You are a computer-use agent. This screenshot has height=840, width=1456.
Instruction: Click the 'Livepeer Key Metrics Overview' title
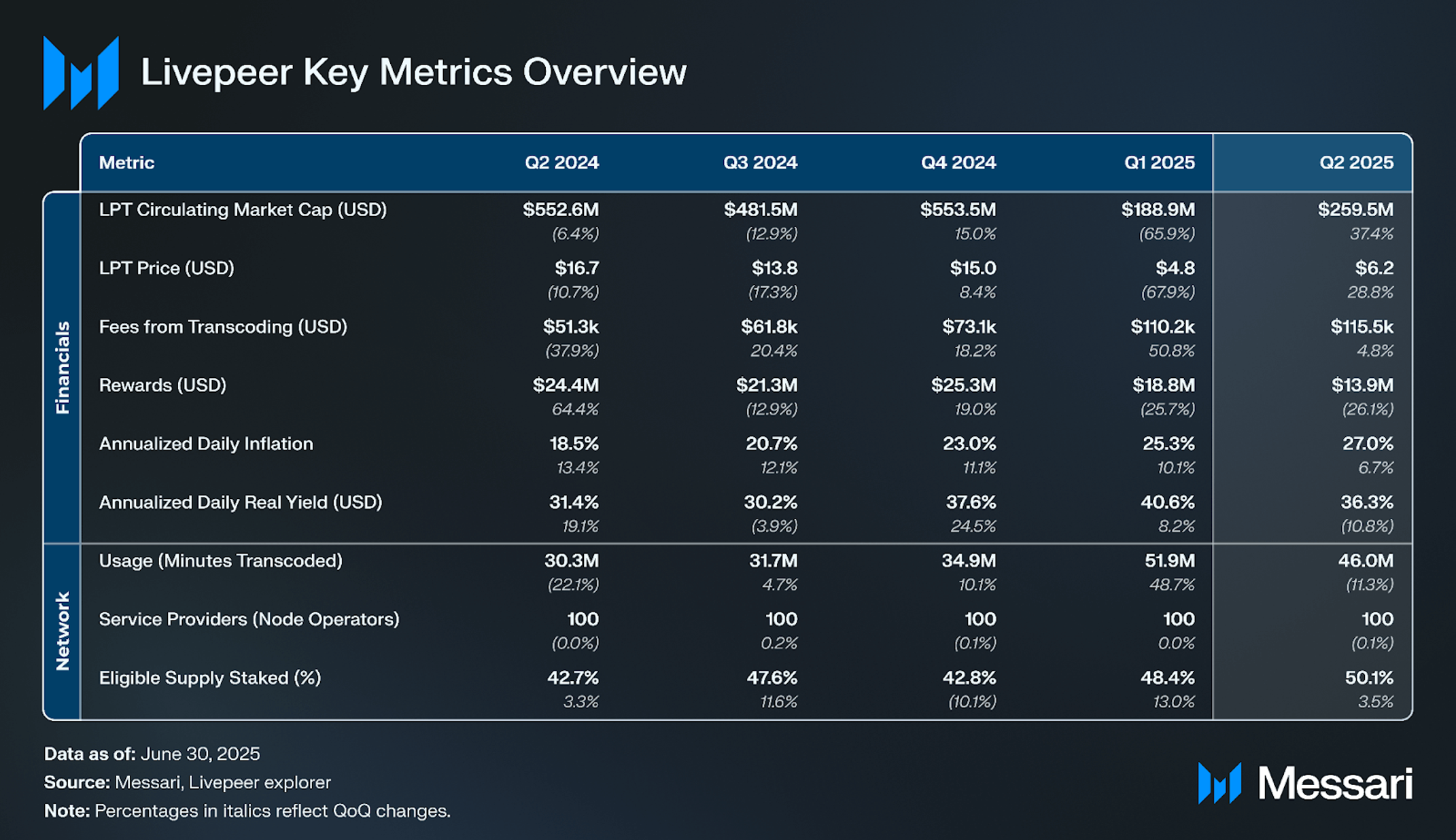(x=413, y=72)
